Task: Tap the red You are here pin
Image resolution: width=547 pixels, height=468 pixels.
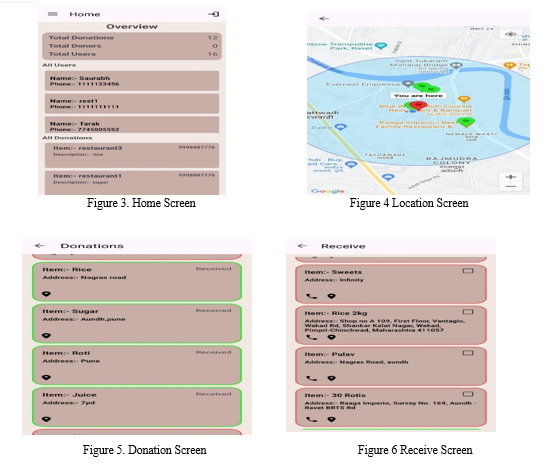Action: coord(418,105)
